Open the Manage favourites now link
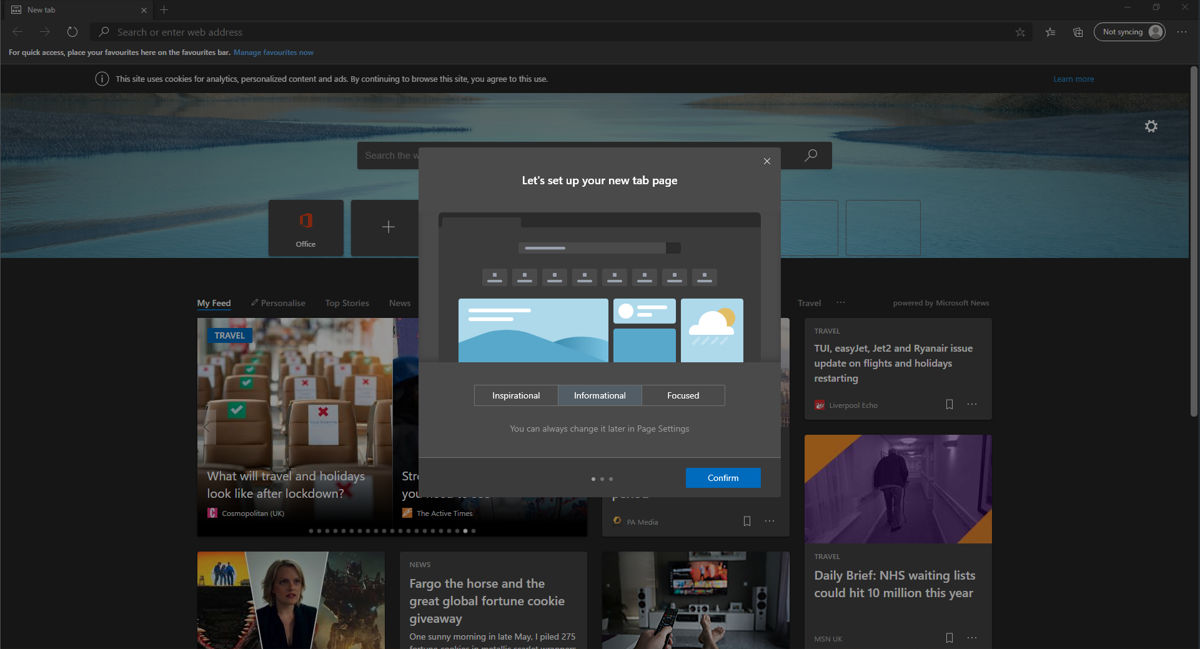 click(273, 52)
